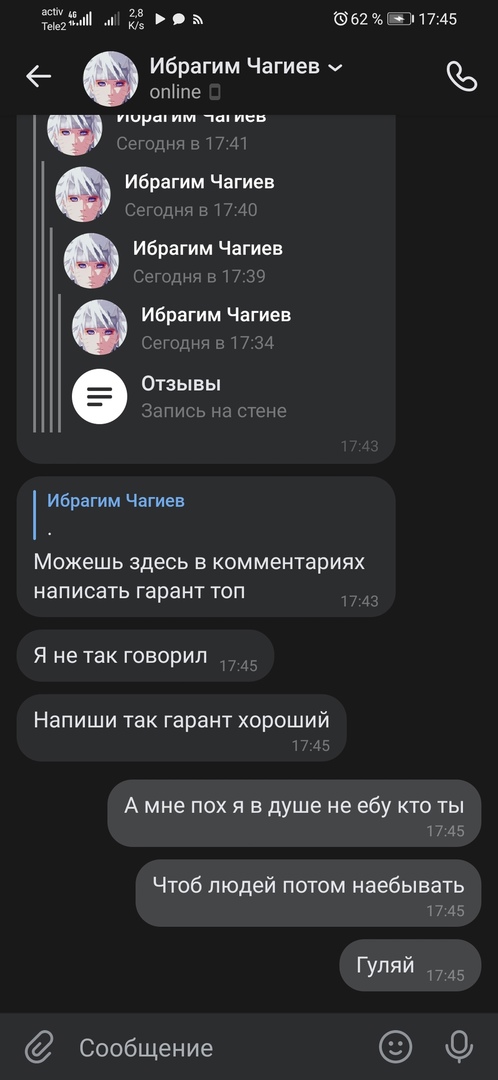The width and height of the screenshot is (498, 1080).
Task: Tap the alarm clock icon in status bar
Action: coord(340,19)
